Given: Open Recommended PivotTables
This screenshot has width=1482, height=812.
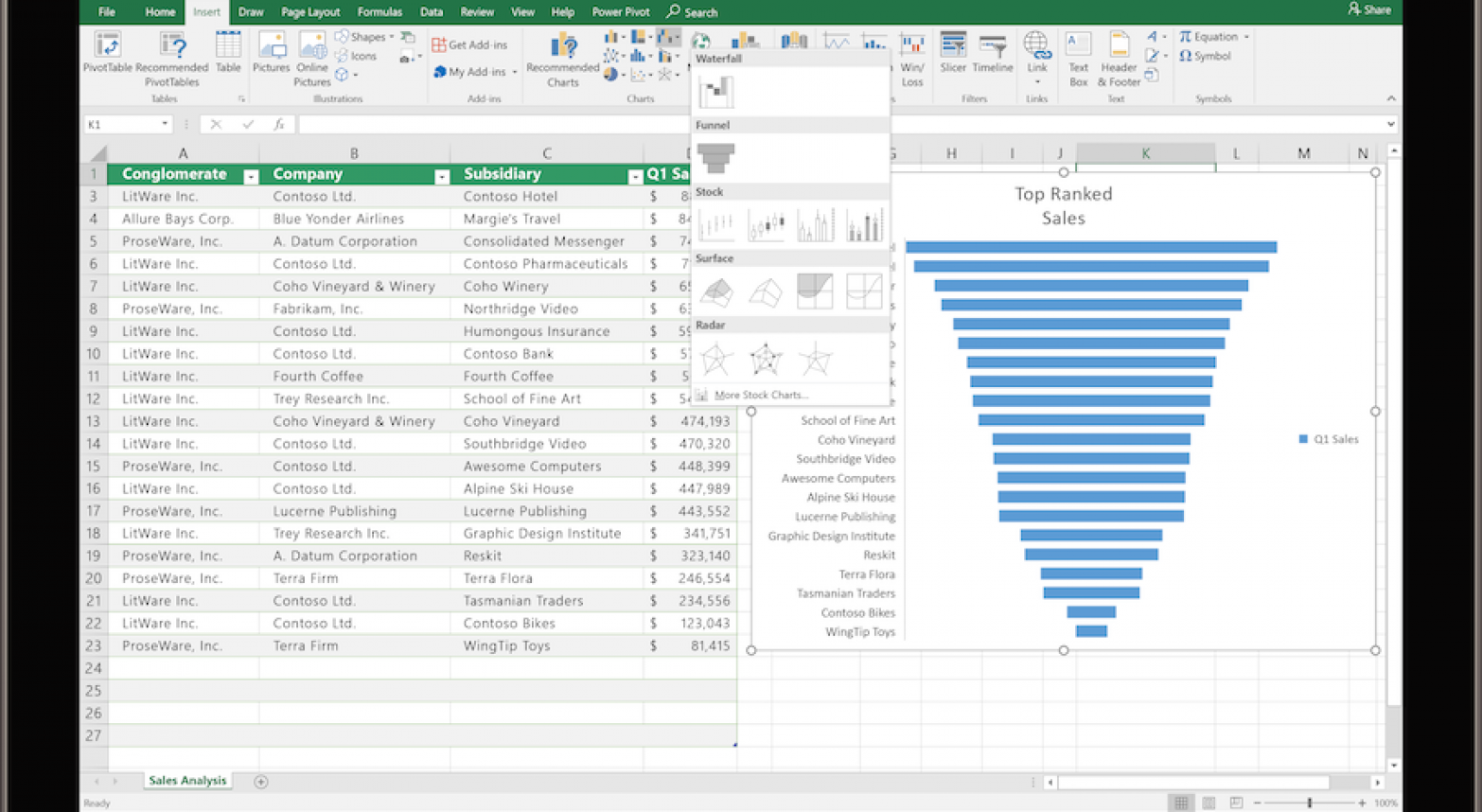Looking at the screenshot, I should [172, 59].
